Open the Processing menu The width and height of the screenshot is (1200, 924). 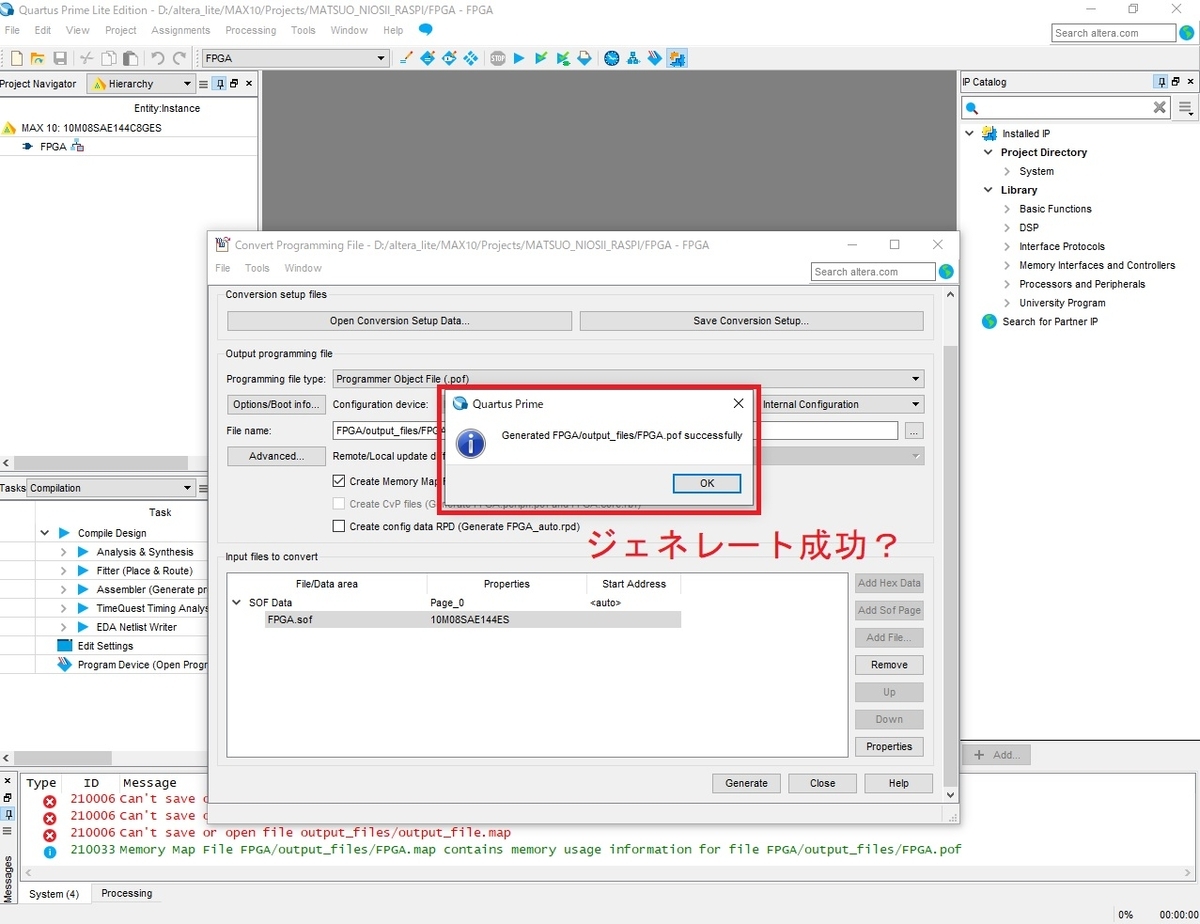pos(251,30)
